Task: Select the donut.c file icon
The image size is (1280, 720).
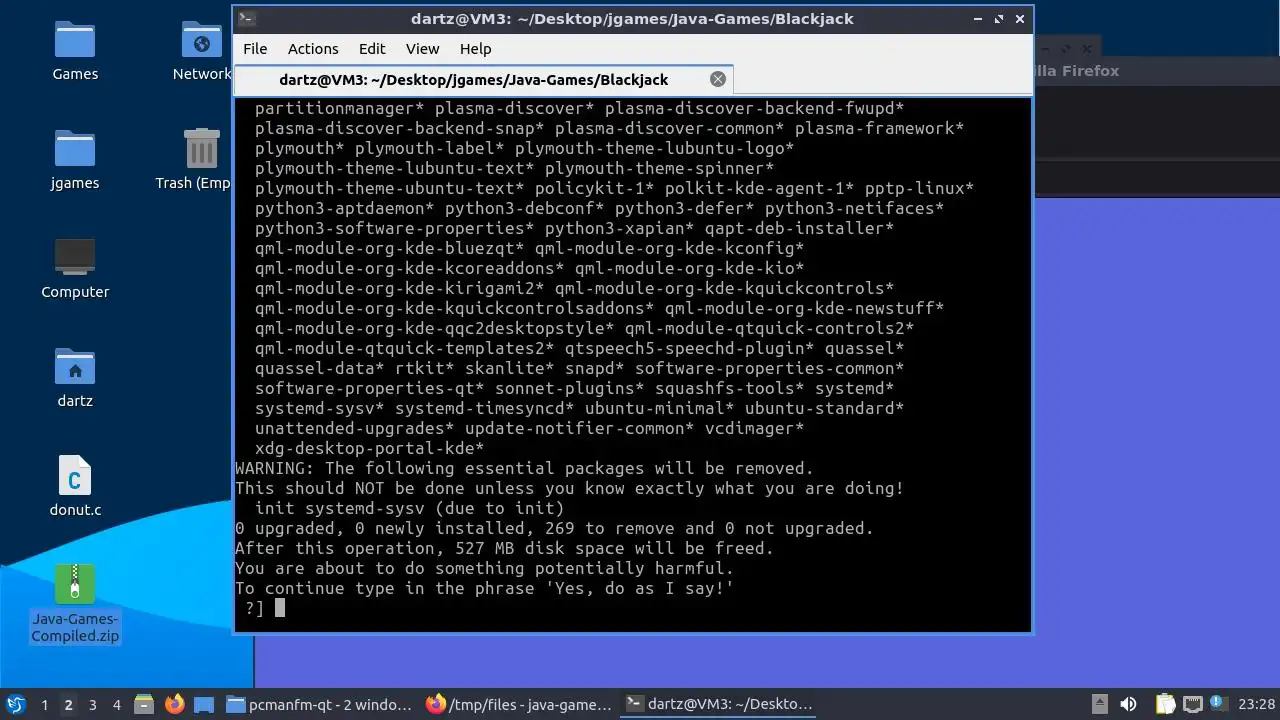Action: [x=75, y=487]
